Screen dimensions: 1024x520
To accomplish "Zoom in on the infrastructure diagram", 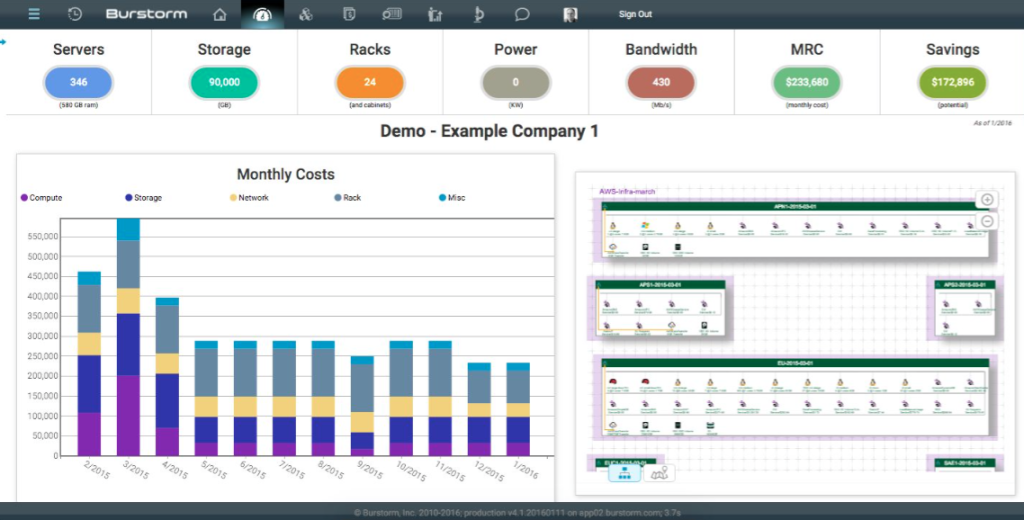I will tap(986, 200).
